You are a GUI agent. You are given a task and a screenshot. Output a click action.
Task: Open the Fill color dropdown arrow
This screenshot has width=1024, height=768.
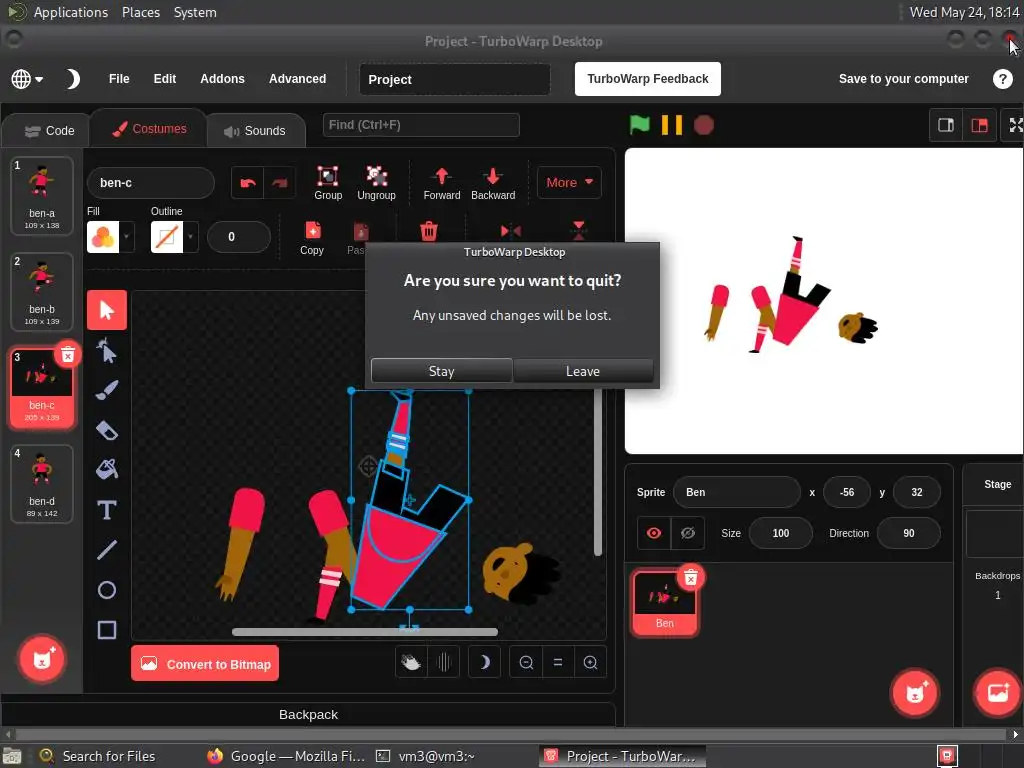coord(127,236)
